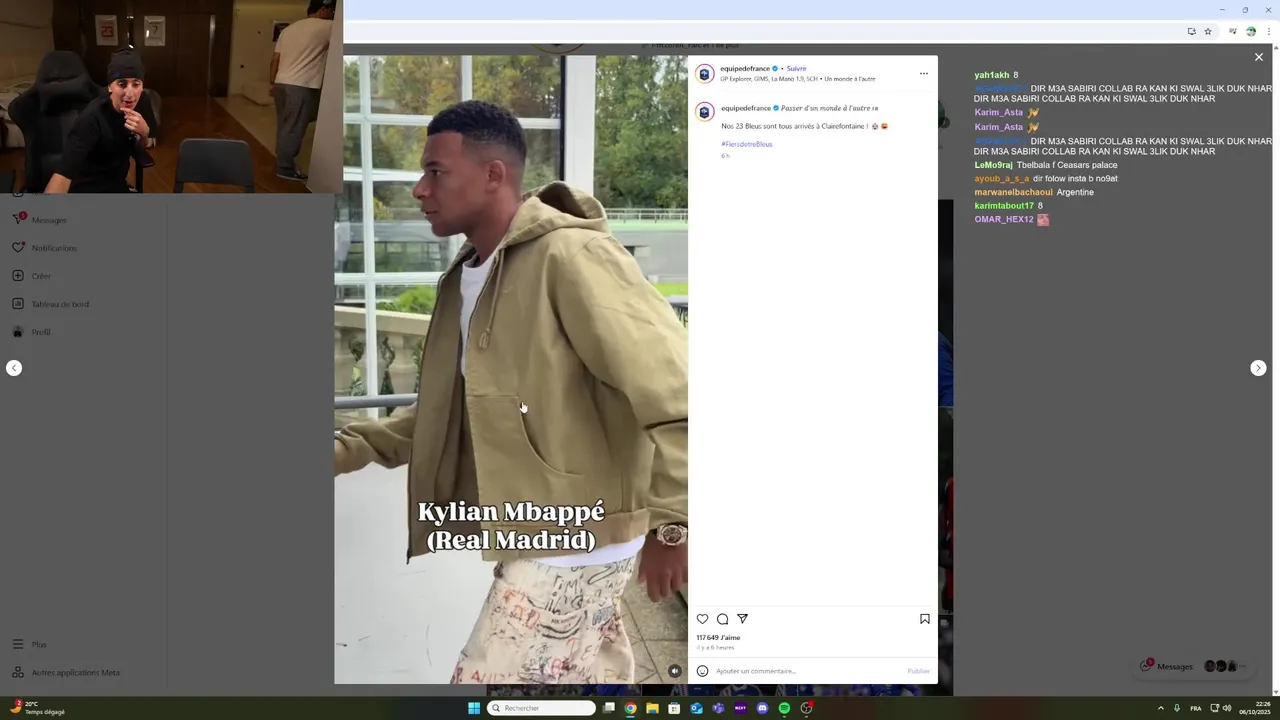Click chat username ayoub_a_s_a

1002,179
